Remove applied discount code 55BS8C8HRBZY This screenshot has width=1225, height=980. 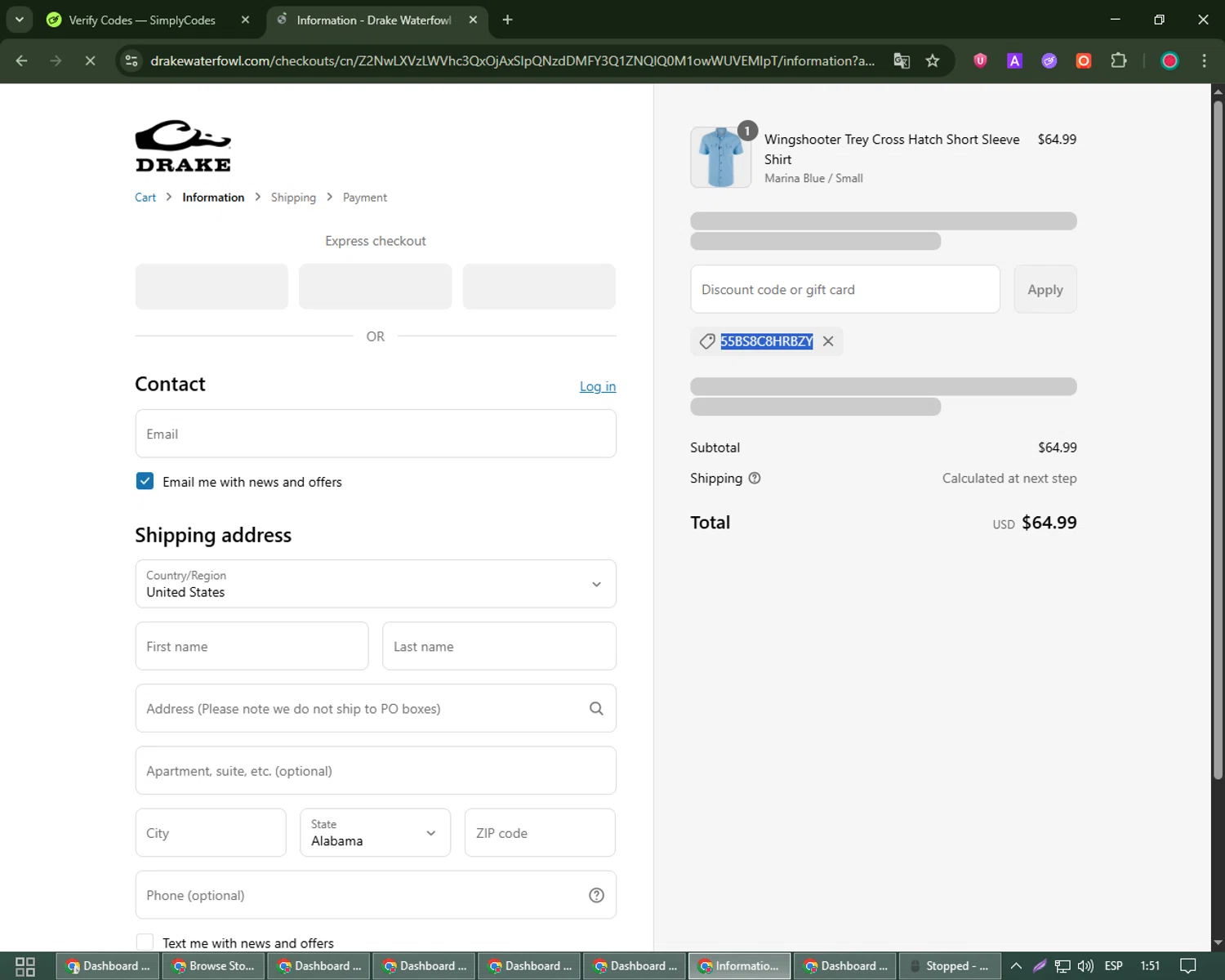(x=828, y=341)
